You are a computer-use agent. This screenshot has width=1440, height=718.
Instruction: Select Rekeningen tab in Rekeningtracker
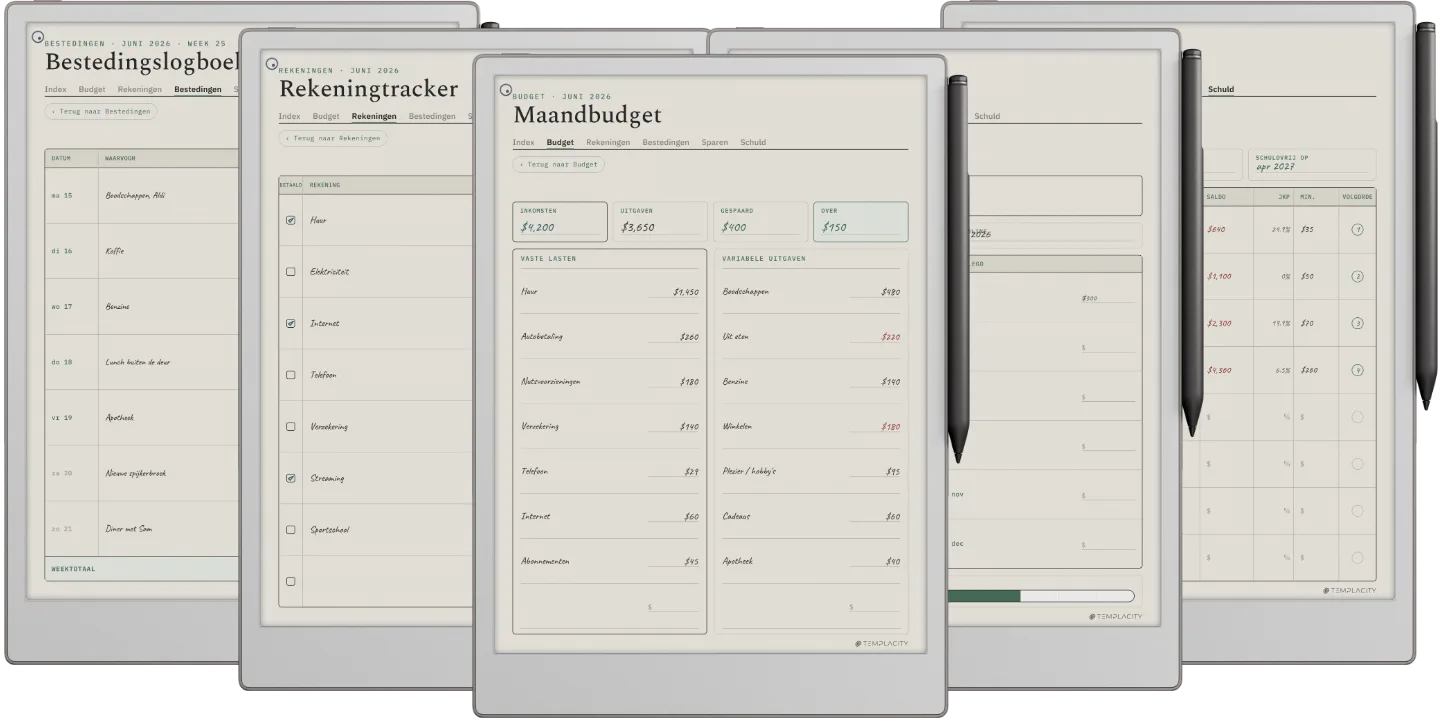[374, 116]
